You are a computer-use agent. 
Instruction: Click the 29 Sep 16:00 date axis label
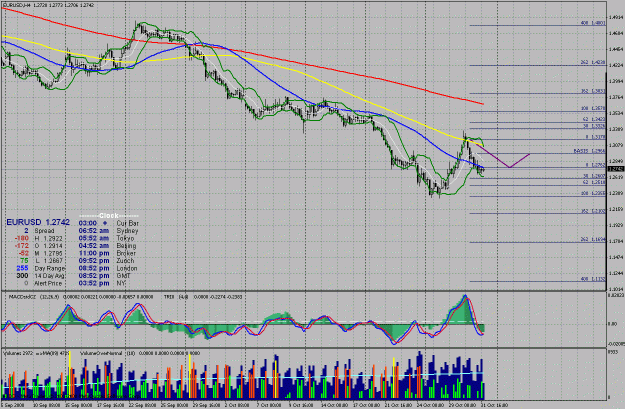pos(206,405)
